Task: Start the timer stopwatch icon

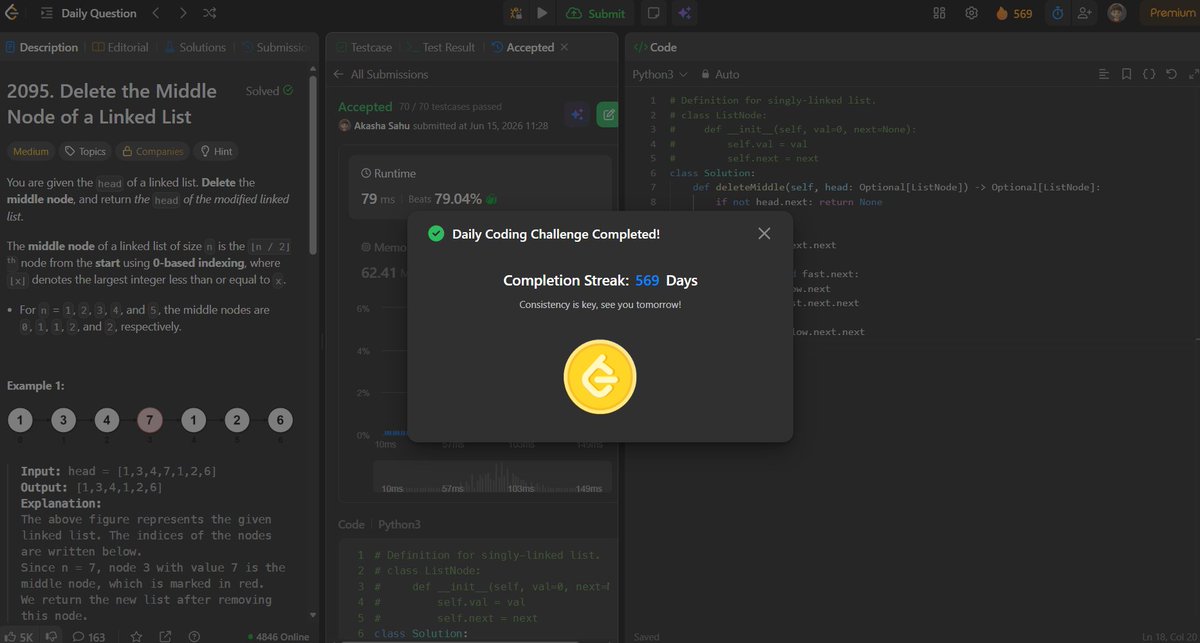Action: click(x=1058, y=13)
